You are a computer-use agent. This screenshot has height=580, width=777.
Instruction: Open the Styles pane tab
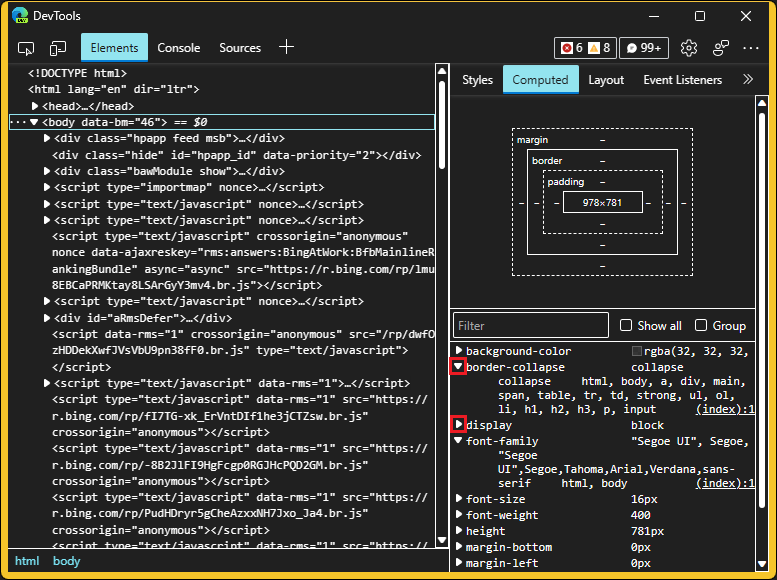pyautogui.click(x=477, y=79)
